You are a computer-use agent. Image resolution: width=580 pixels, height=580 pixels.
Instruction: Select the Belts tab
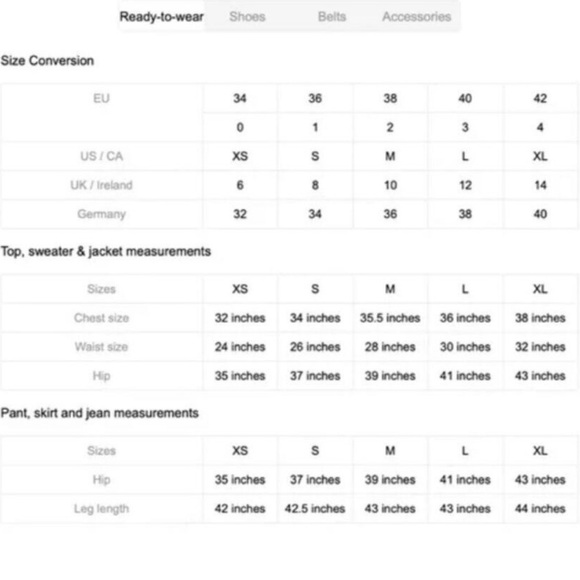pyautogui.click(x=332, y=17)
